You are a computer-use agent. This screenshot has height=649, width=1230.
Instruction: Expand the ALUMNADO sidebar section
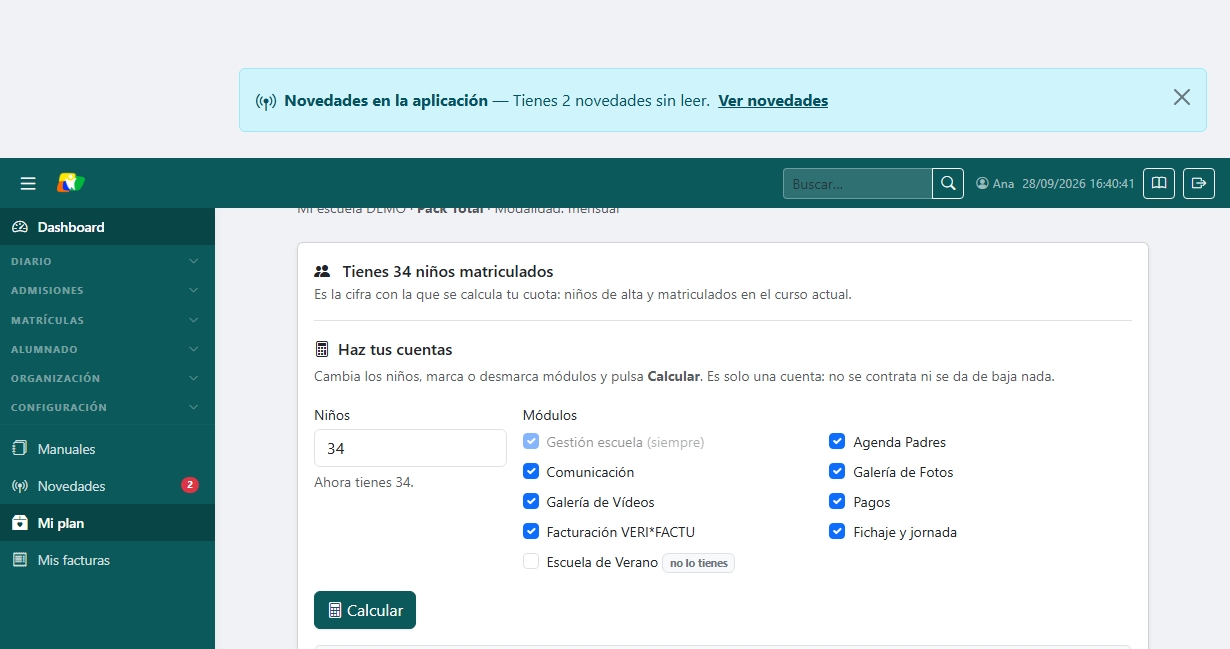(x=107, y=349)
